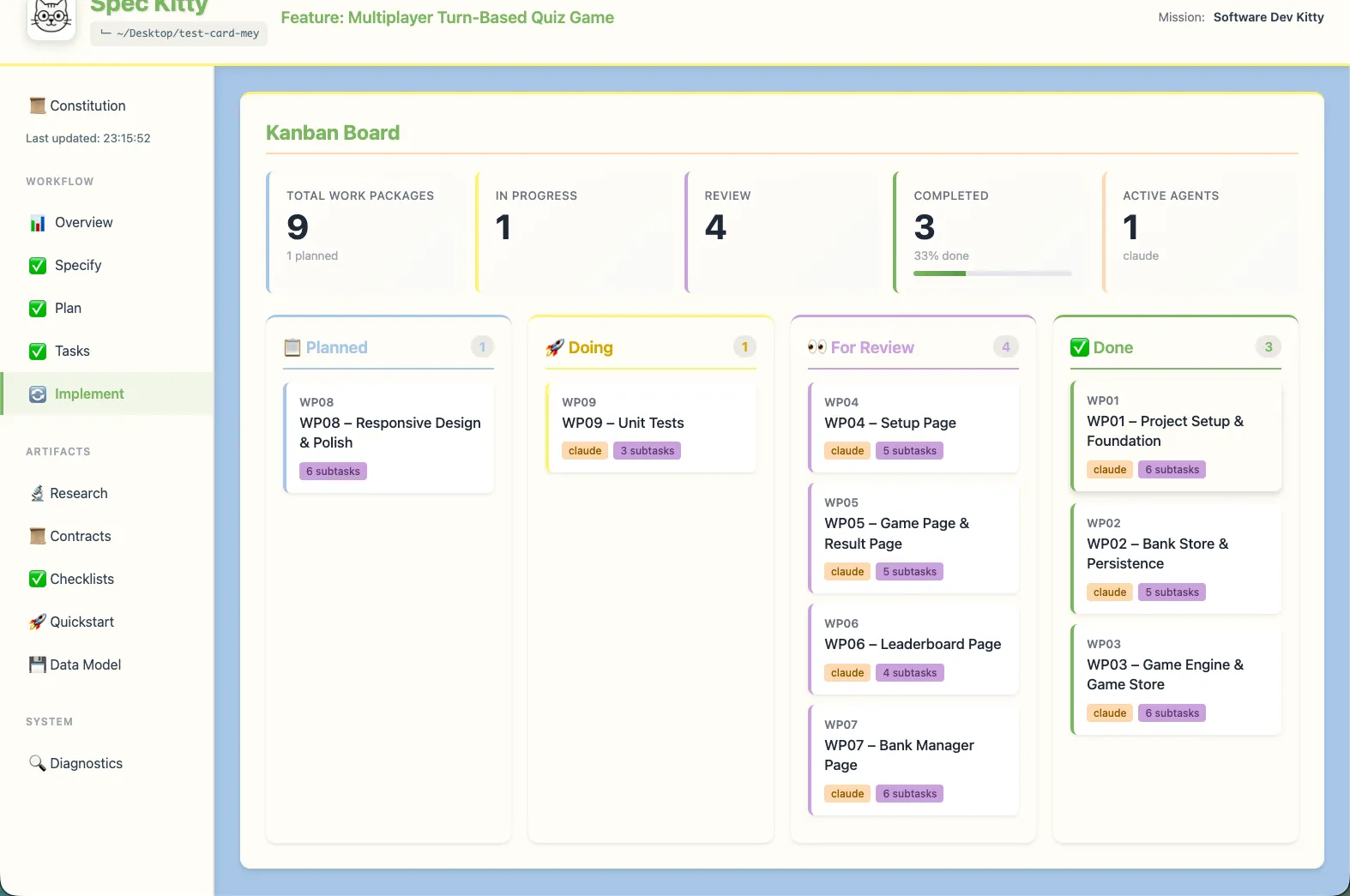Click the Spec Kitty cat logo
Screen dimensions: 1350x896
51,17
